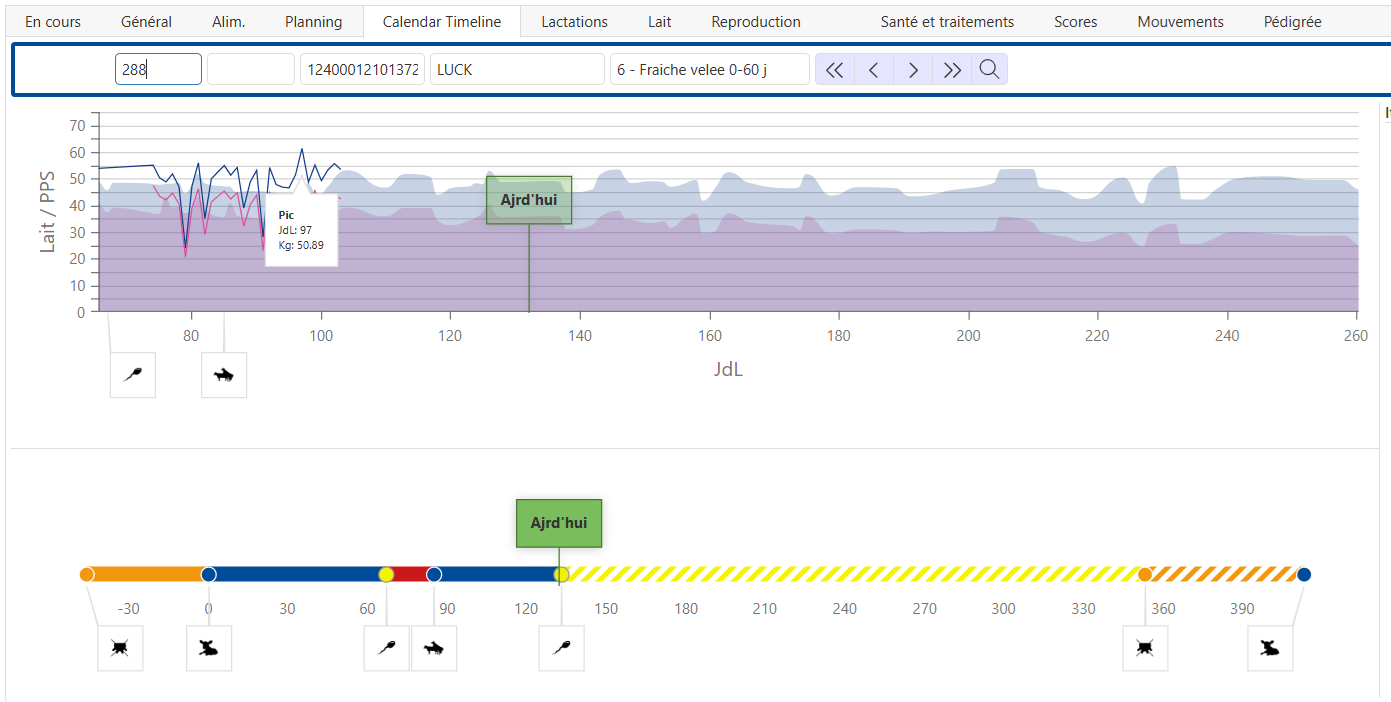Open the Alim. tab
The image size is (1391, 702).
tap(229, 21)
